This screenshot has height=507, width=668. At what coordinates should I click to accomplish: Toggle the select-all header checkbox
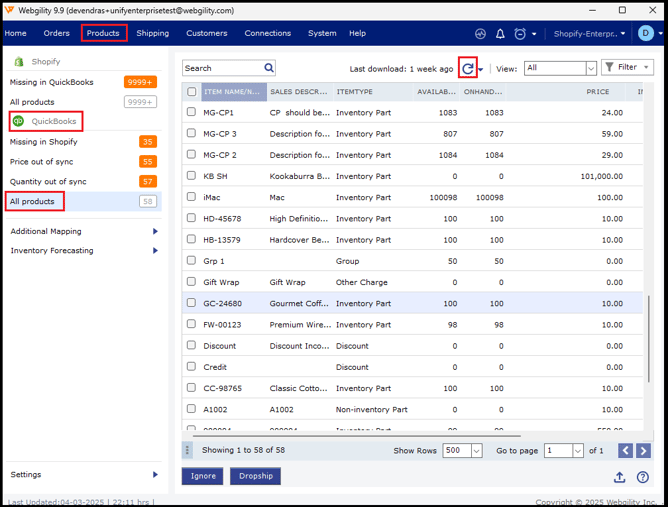pyautogui.click(x=192, y=92)
